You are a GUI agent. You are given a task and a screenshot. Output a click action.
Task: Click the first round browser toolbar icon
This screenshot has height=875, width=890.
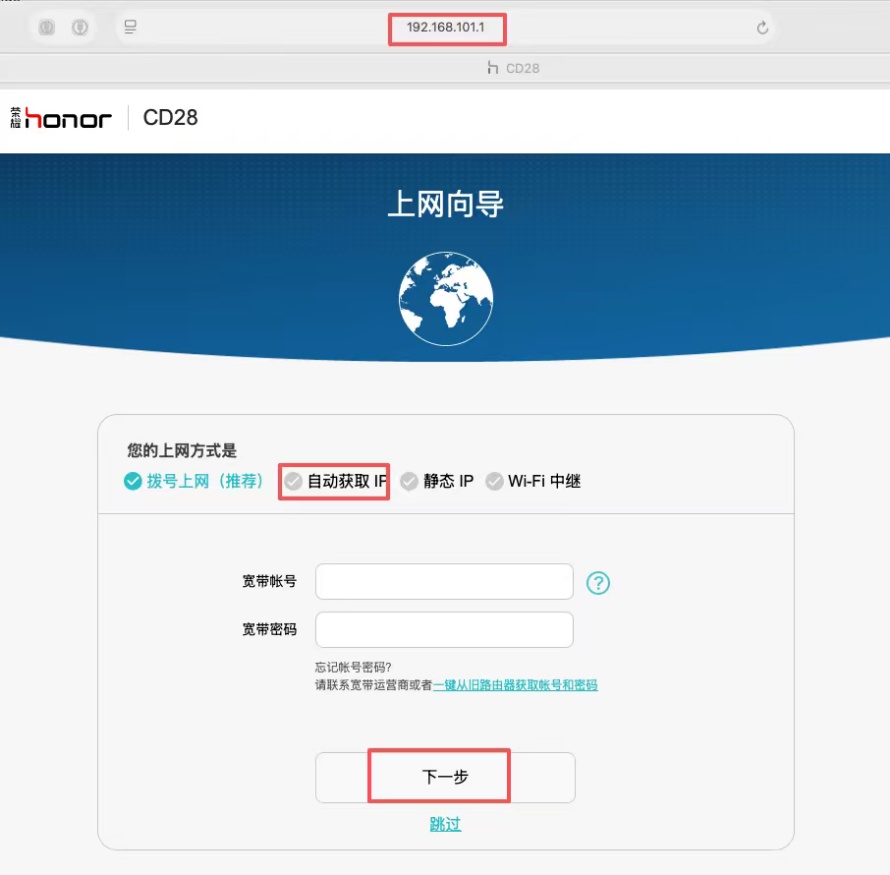pos(47,27)
